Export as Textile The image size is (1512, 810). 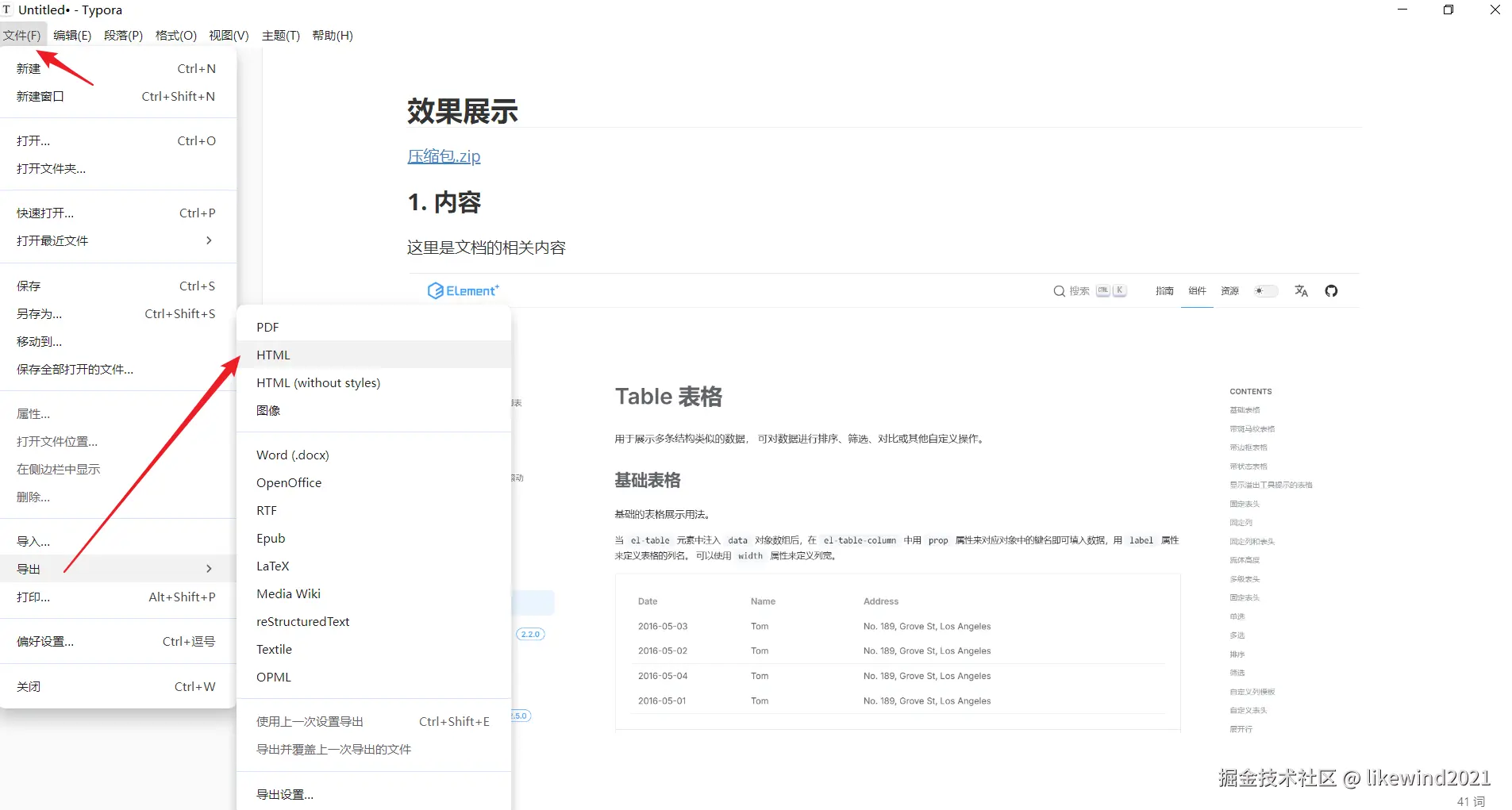(x=374, y=650)
